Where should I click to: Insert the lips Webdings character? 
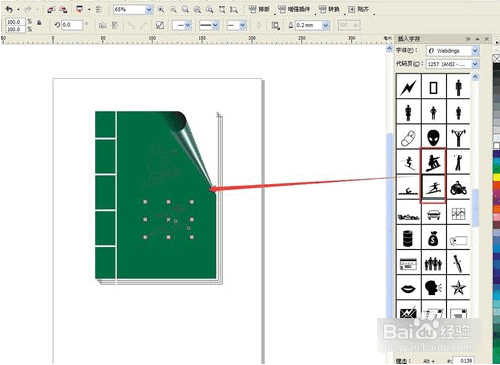click(408, 288)
